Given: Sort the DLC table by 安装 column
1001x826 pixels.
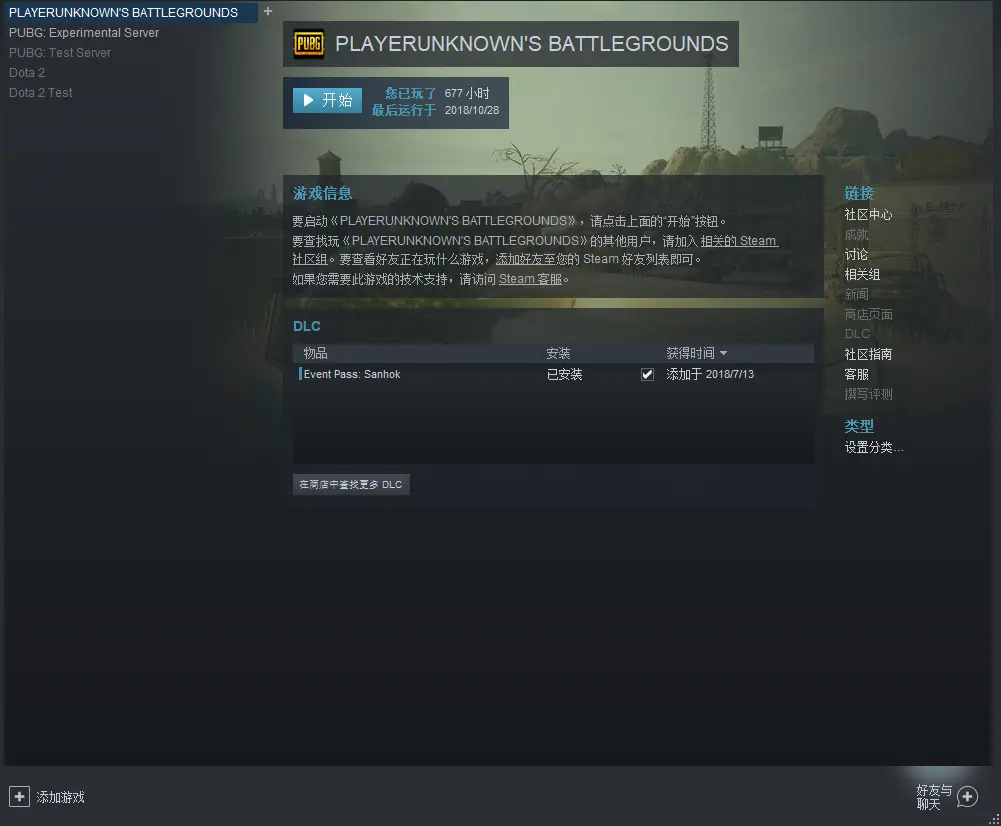Looking at the screenshot, I should (559, 353).
